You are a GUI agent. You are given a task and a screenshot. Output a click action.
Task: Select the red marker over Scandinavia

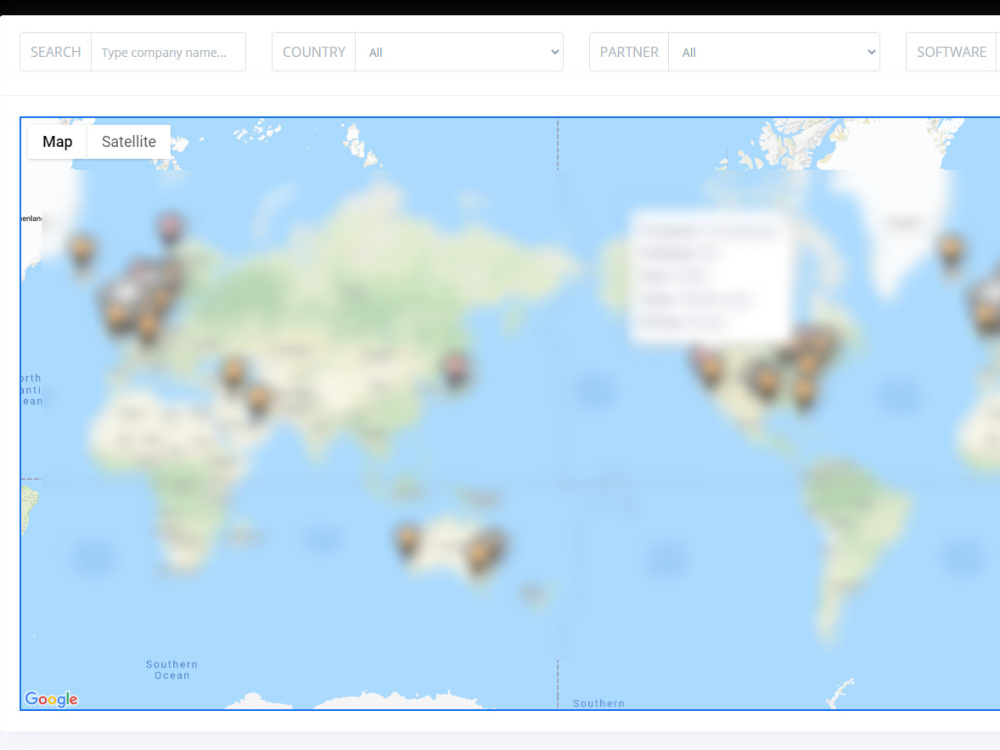coord(170,228)
